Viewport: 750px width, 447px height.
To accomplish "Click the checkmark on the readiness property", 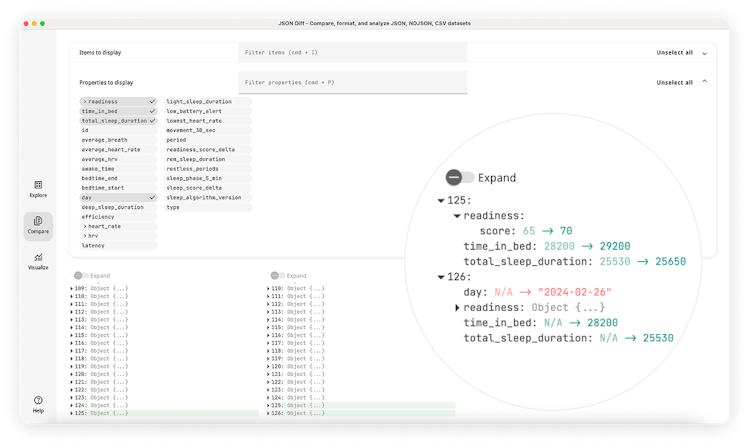I will point(152,101).
